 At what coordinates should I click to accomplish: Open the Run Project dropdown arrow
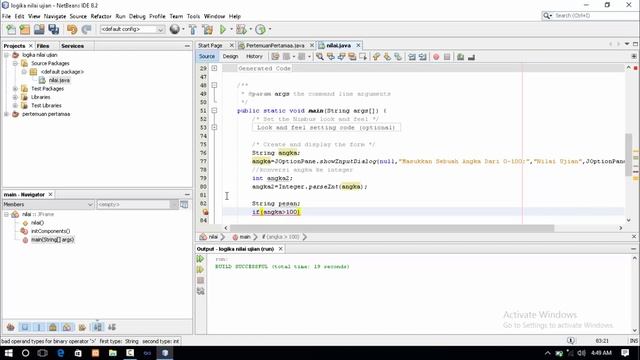pyautogui.click(x=231, y=29)
